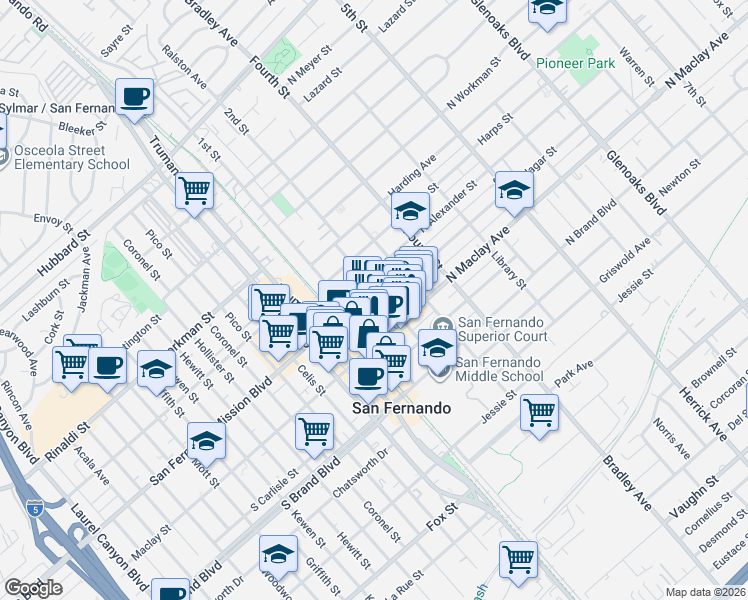Click the Hubbard St label

(x=64, y=253)
